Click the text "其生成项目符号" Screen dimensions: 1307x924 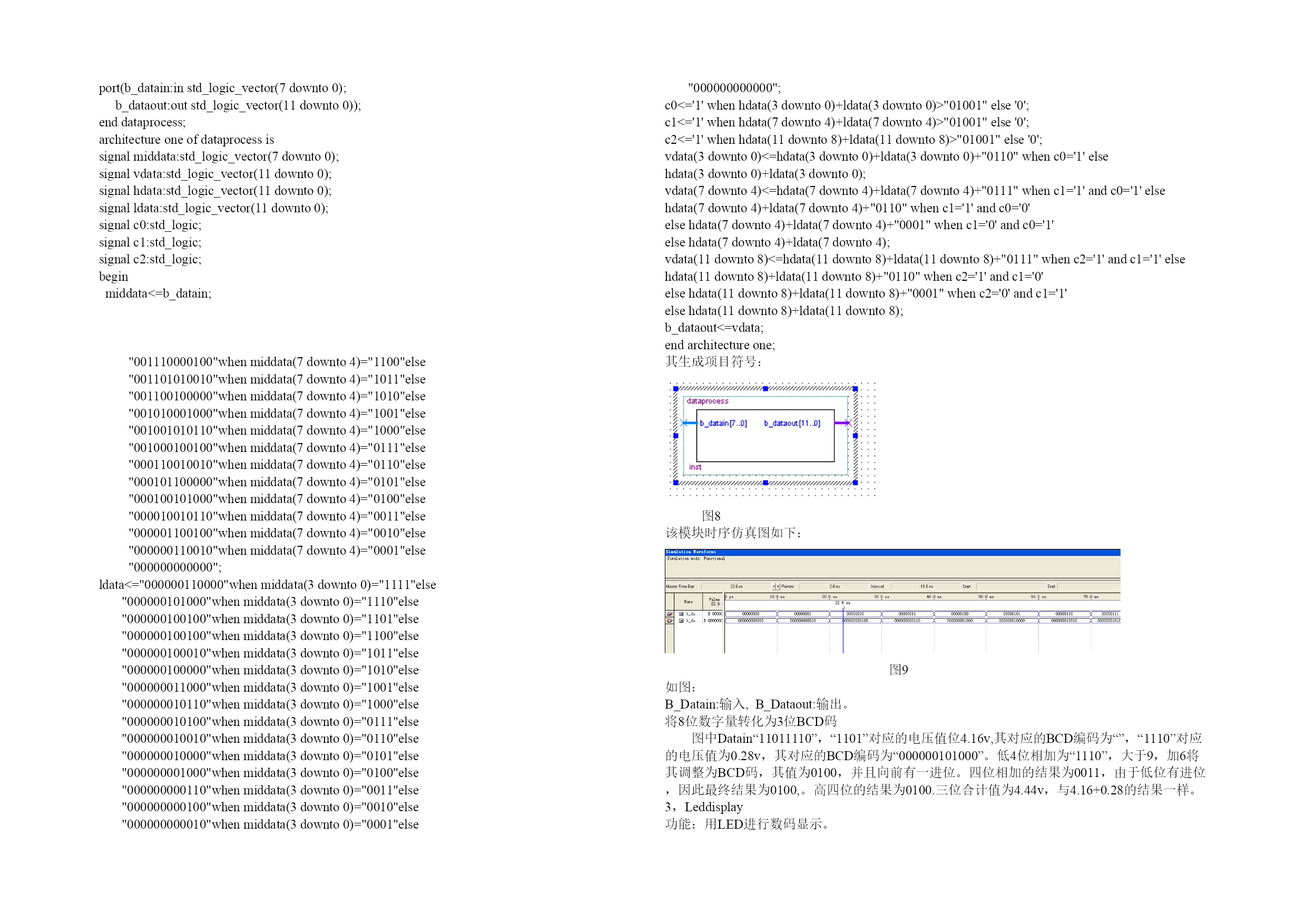coord(711,362)
